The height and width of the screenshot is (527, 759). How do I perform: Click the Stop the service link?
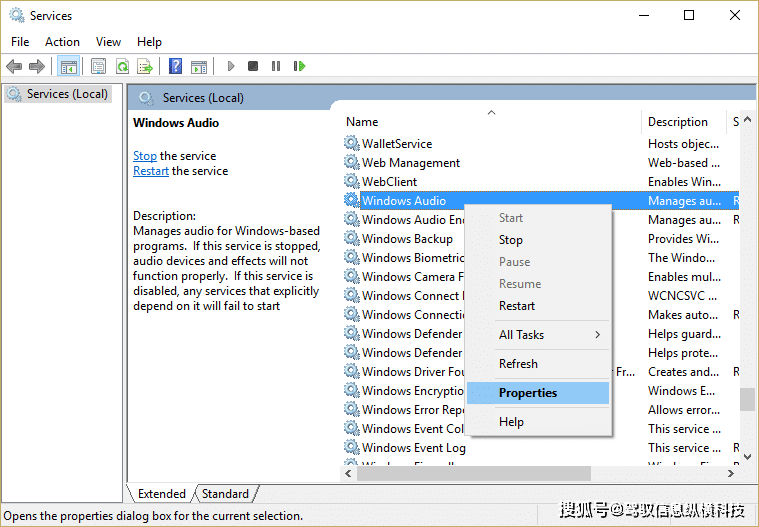point(145,156)
